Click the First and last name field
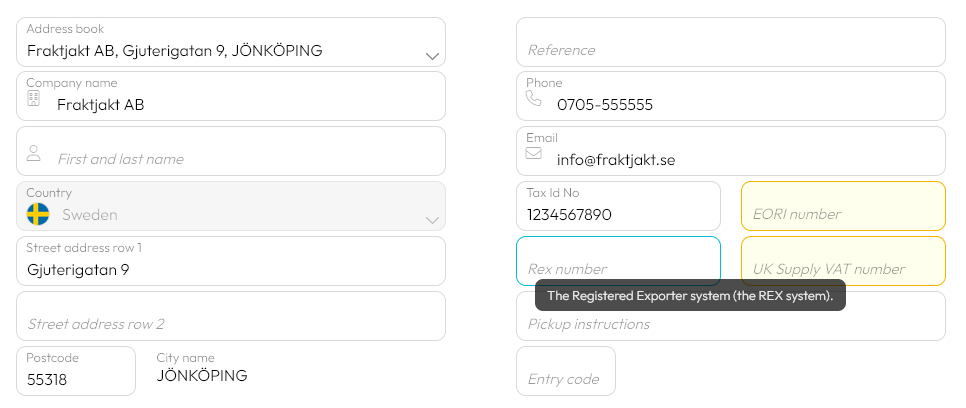The image size is (966, 408). pyautogui.click(x=231, y=151)
